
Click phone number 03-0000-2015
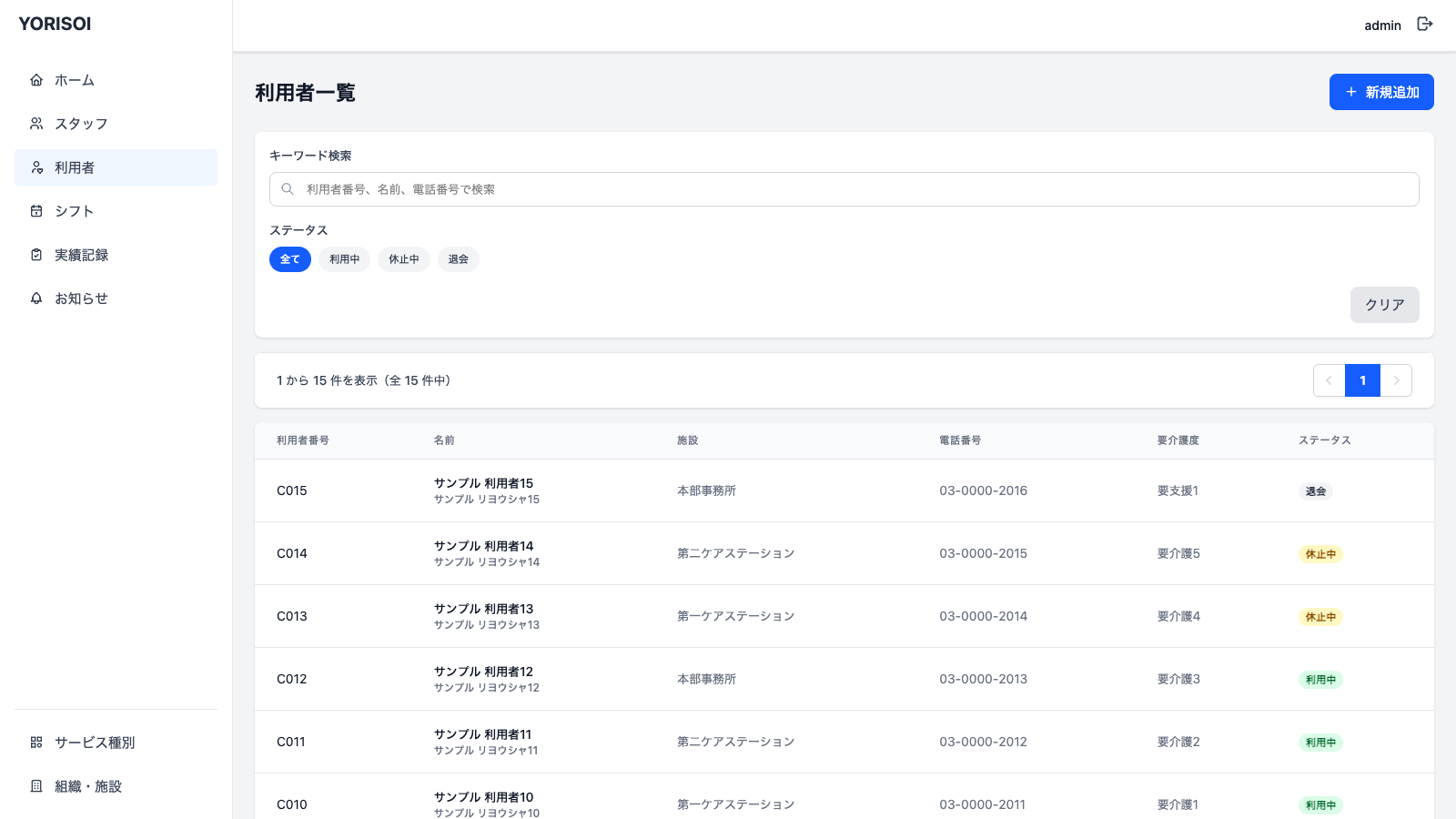click(984, 553)
